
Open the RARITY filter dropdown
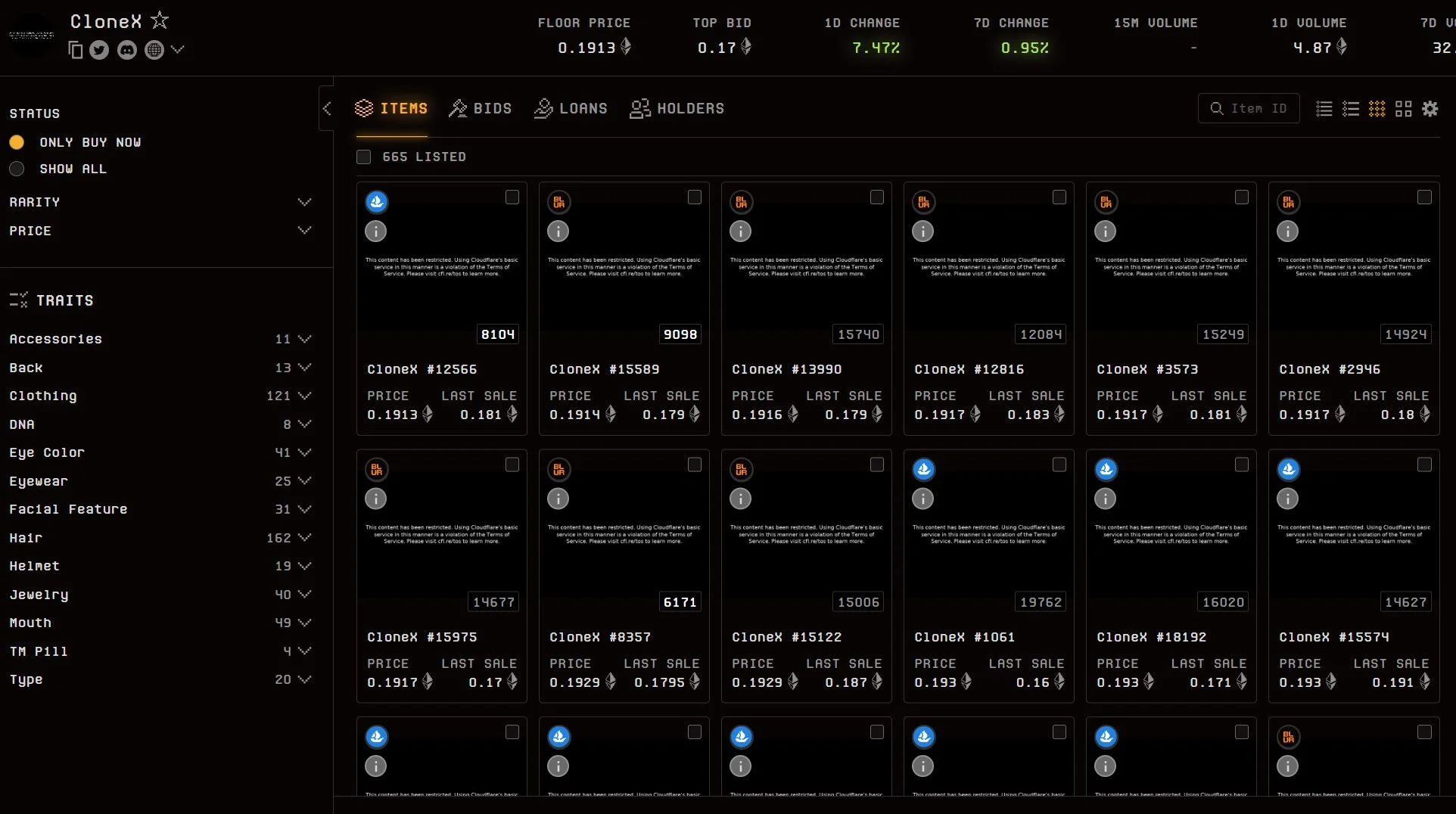305,202
